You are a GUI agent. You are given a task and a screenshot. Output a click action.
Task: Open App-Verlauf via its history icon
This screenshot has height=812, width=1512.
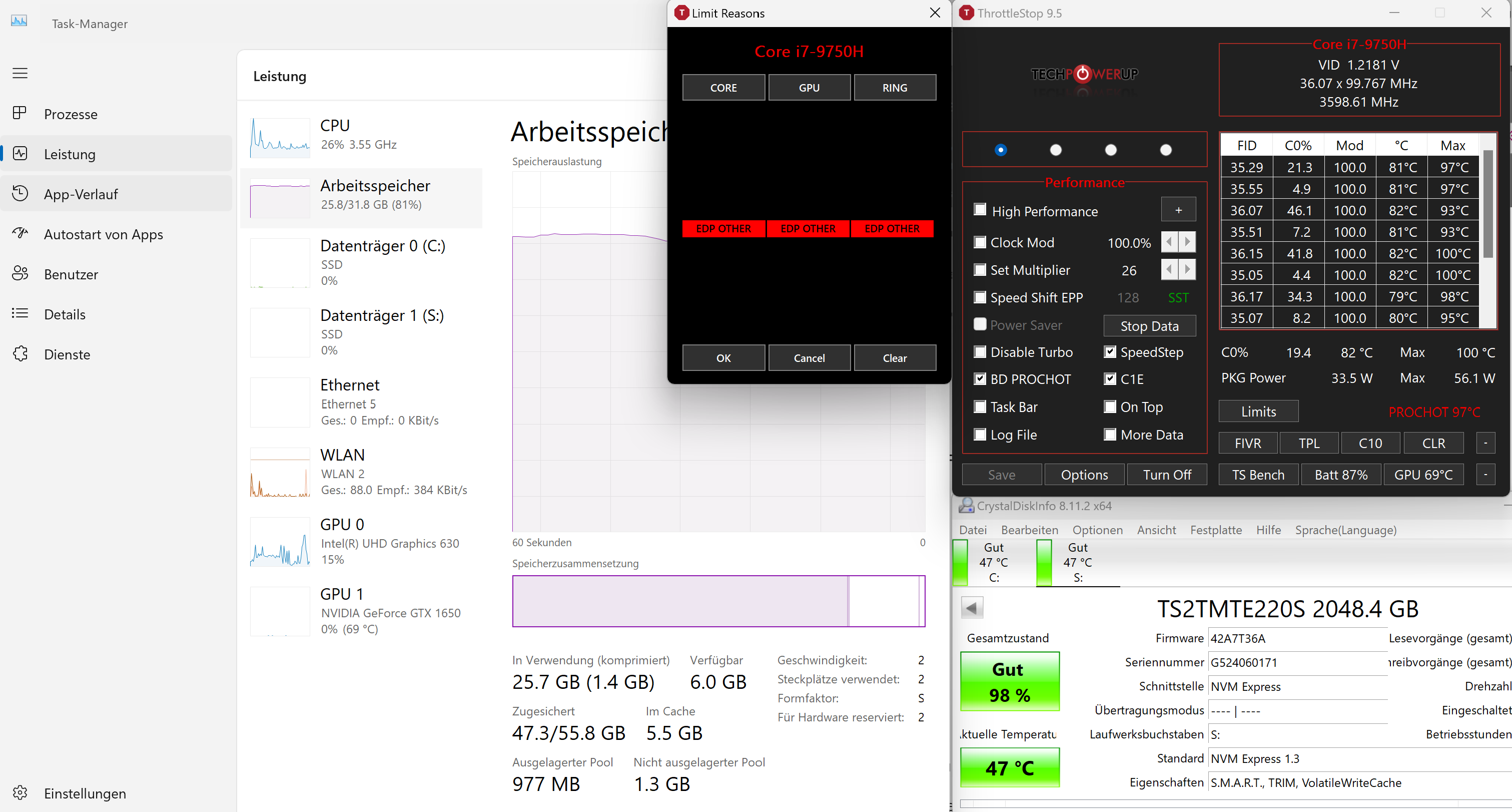pos(20,194)
